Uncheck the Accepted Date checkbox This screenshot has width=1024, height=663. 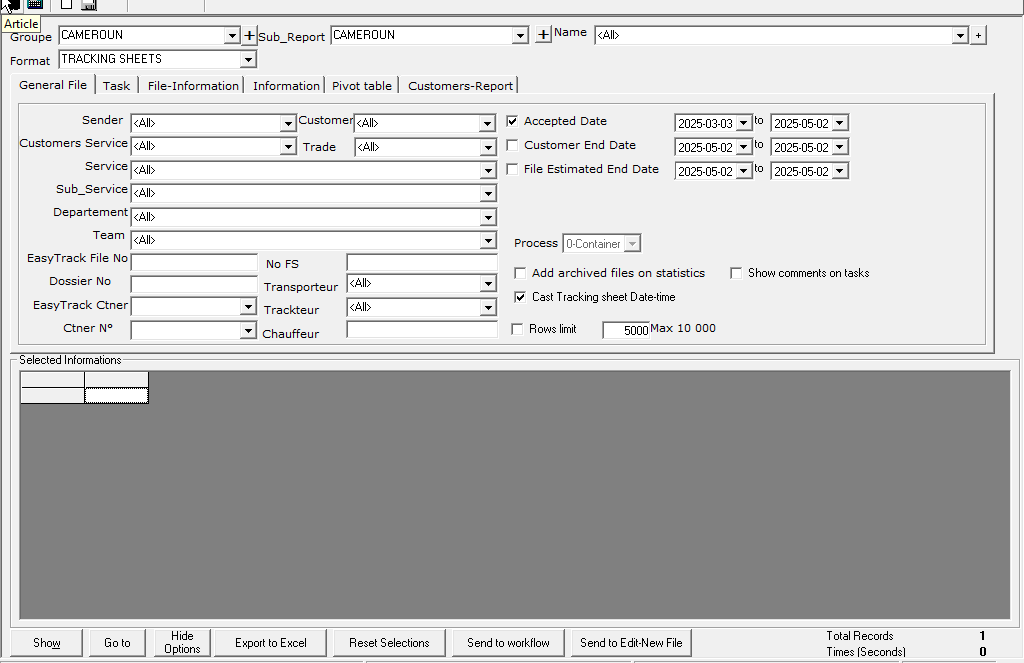pos(513,122)
